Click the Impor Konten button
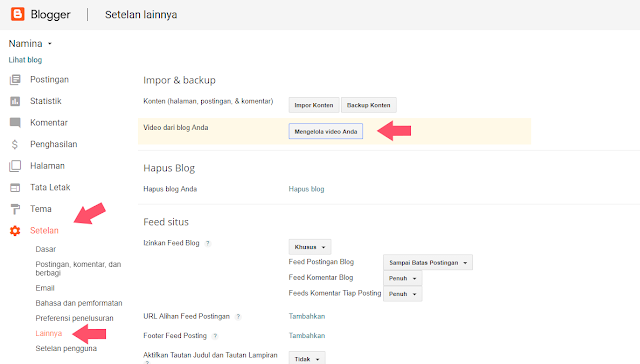 (314, 105)
